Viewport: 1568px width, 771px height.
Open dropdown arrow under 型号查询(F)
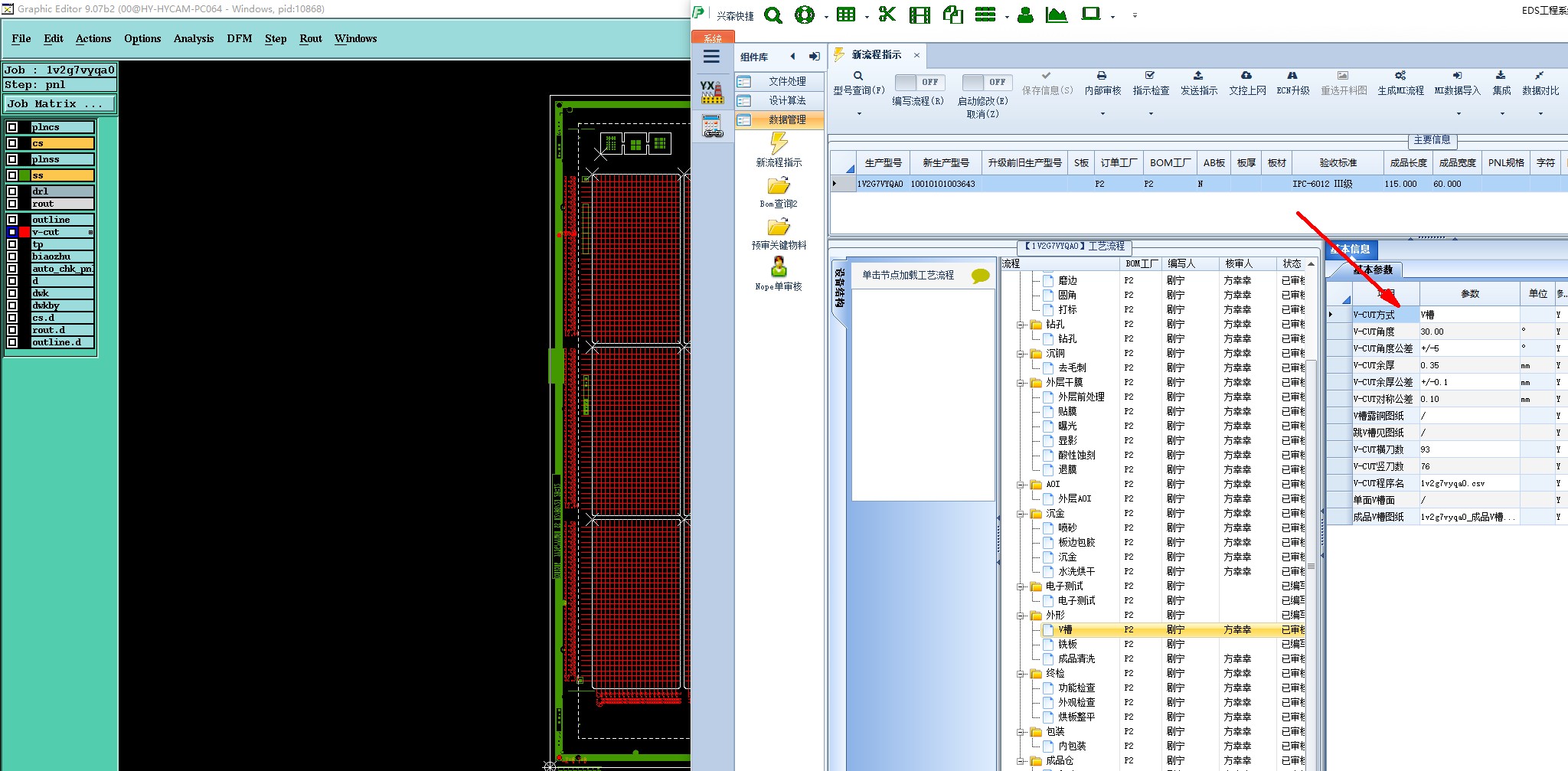(859, 114)
